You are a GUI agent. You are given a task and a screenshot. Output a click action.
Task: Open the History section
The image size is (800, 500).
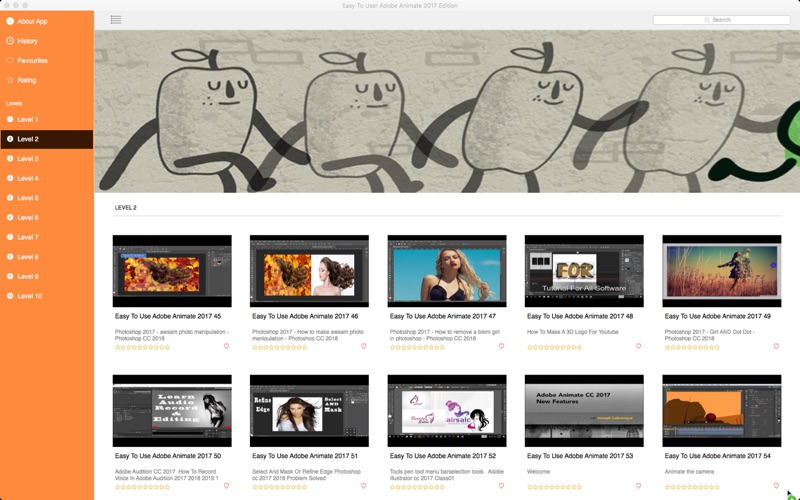[46, 41]
